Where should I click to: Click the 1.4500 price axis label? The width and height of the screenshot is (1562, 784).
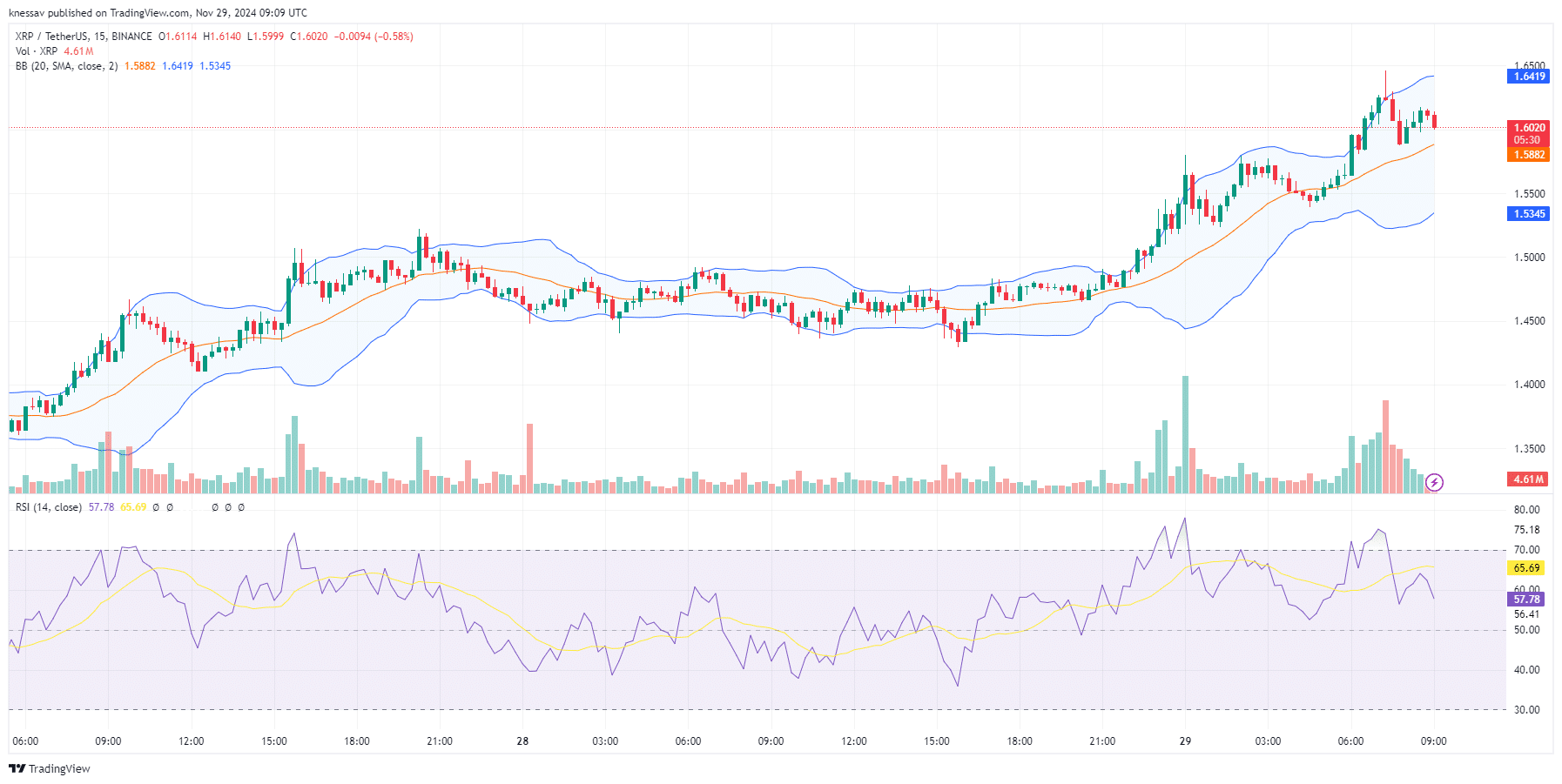point(1530,321)
